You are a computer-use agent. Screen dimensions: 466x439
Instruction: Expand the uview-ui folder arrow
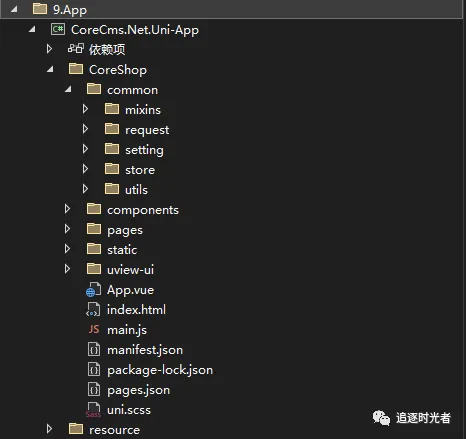pyautogui.click(x=67, y=269)
